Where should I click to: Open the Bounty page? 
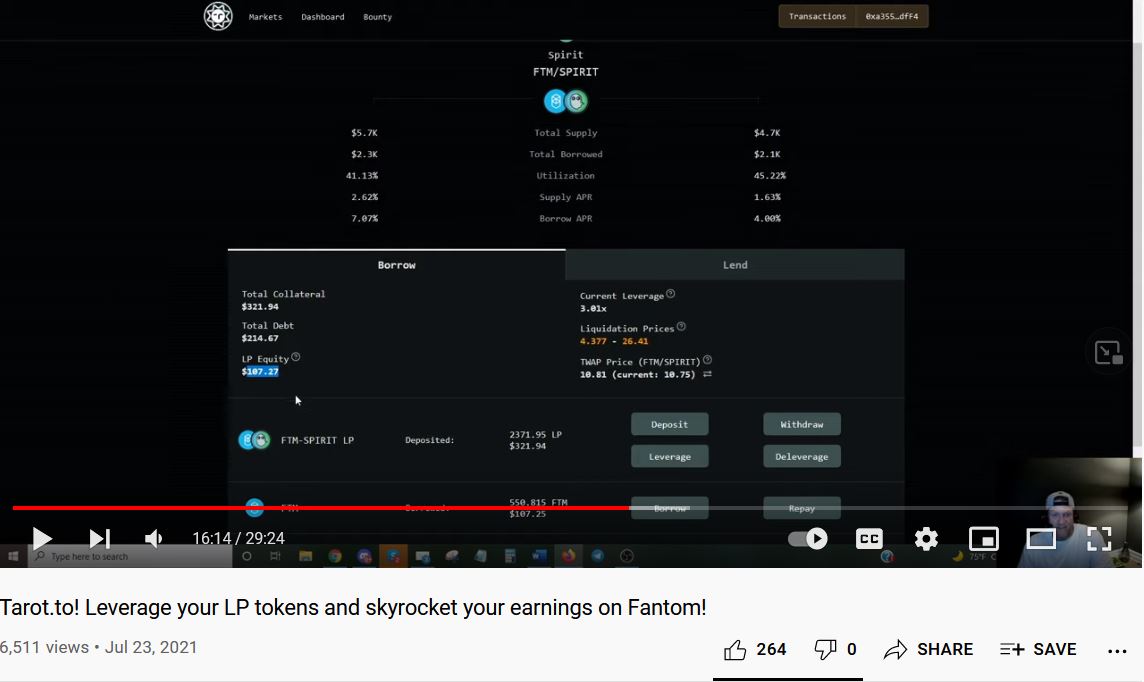coord(377,17)
